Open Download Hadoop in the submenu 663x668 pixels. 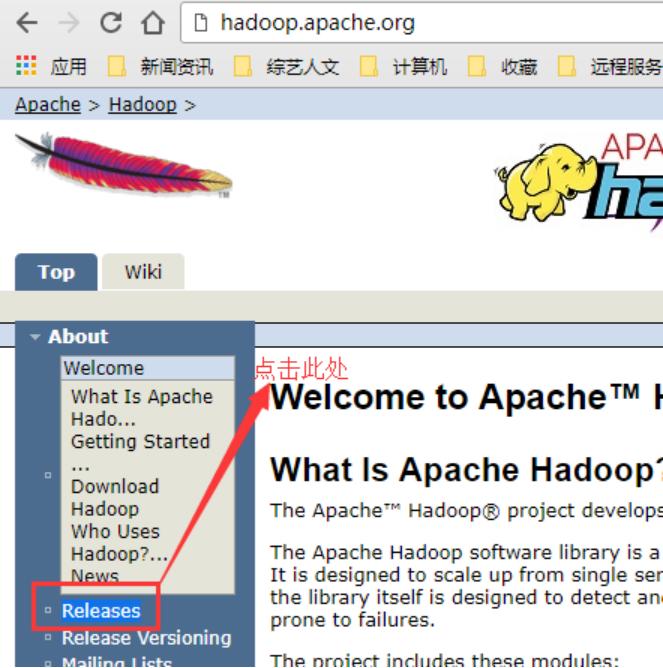[x=115, y=498]
